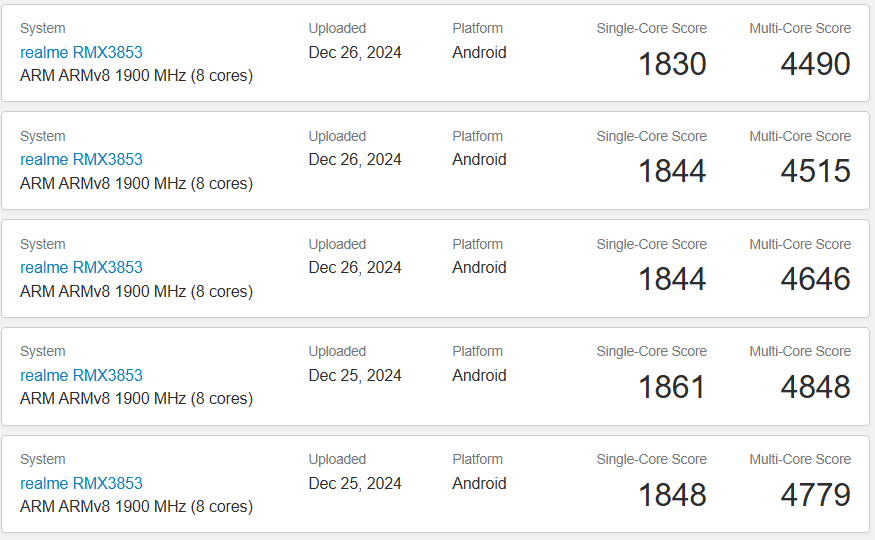Open realme RMX3853 result with 4646 multi-core
The width and height of the screenshot is (875, 540).
click(81, 268)
